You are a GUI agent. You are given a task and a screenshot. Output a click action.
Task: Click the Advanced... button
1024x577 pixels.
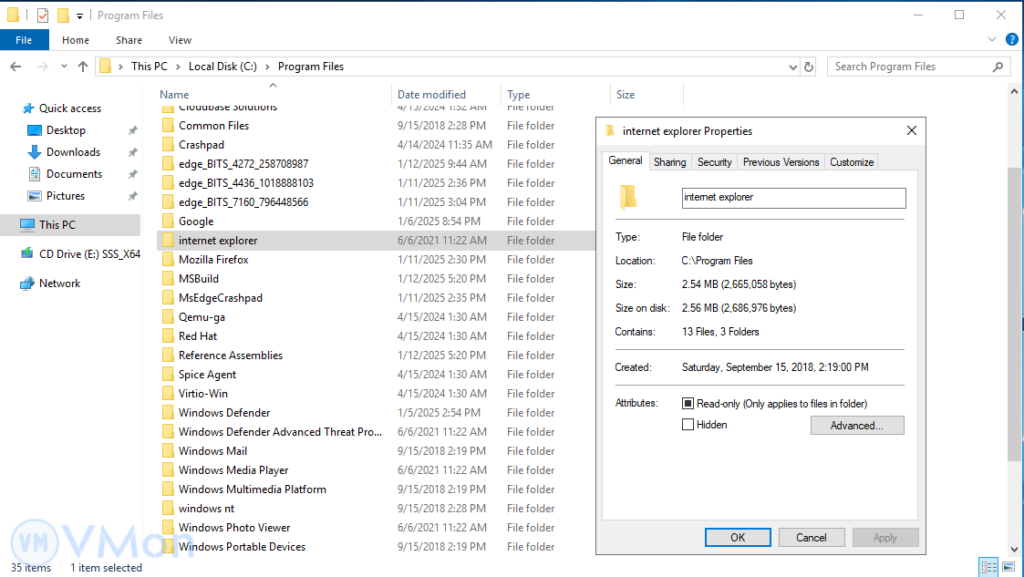[856, 426]
